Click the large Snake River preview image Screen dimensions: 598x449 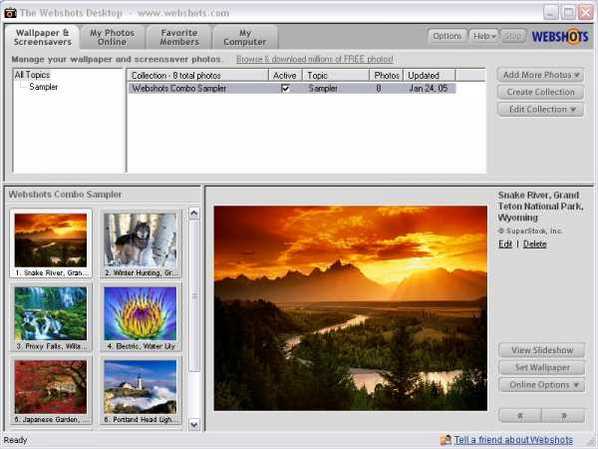click(x=350, y=308)
